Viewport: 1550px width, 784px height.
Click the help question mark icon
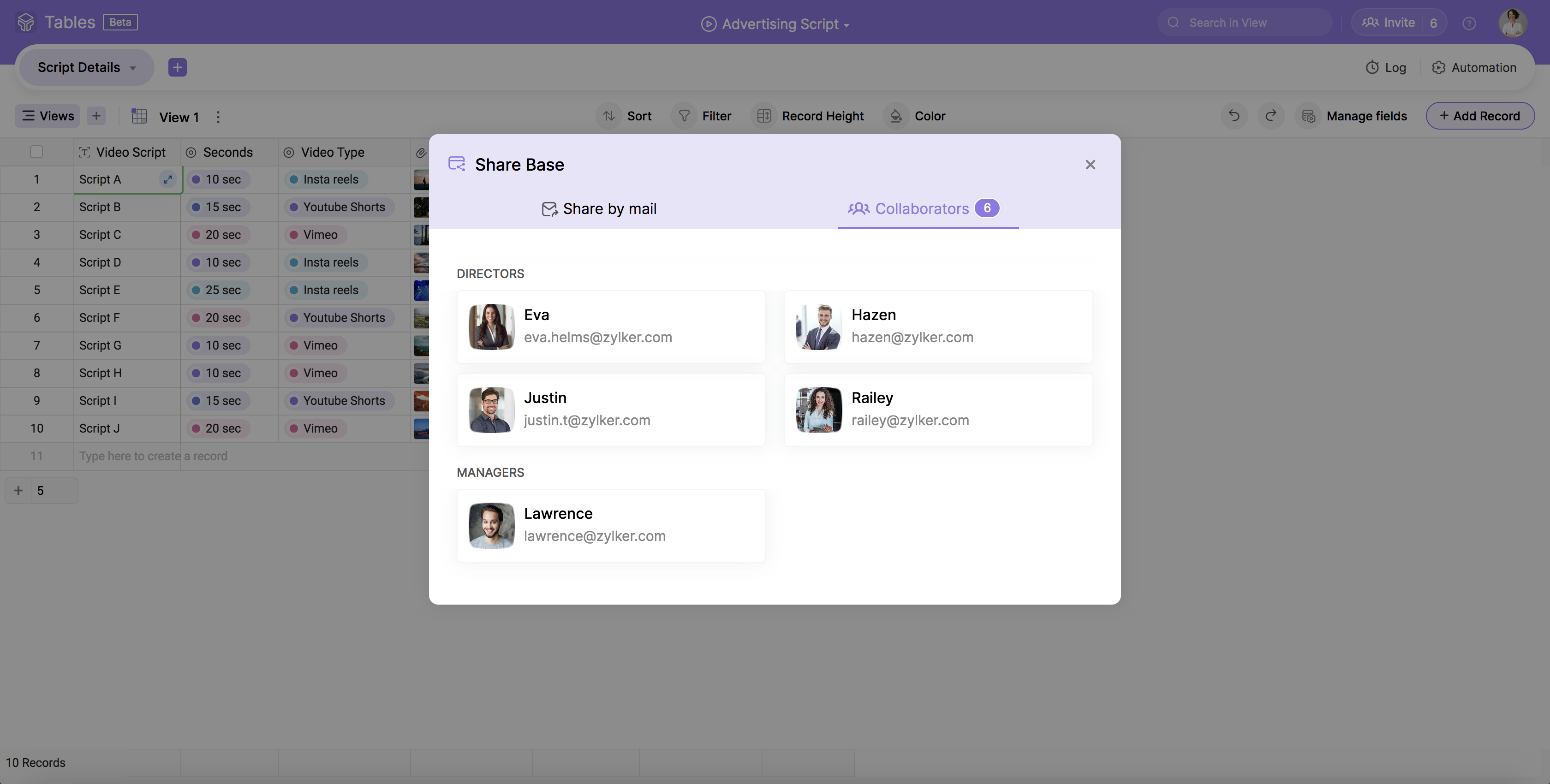pyautogui.click(x=1469, y=24)
